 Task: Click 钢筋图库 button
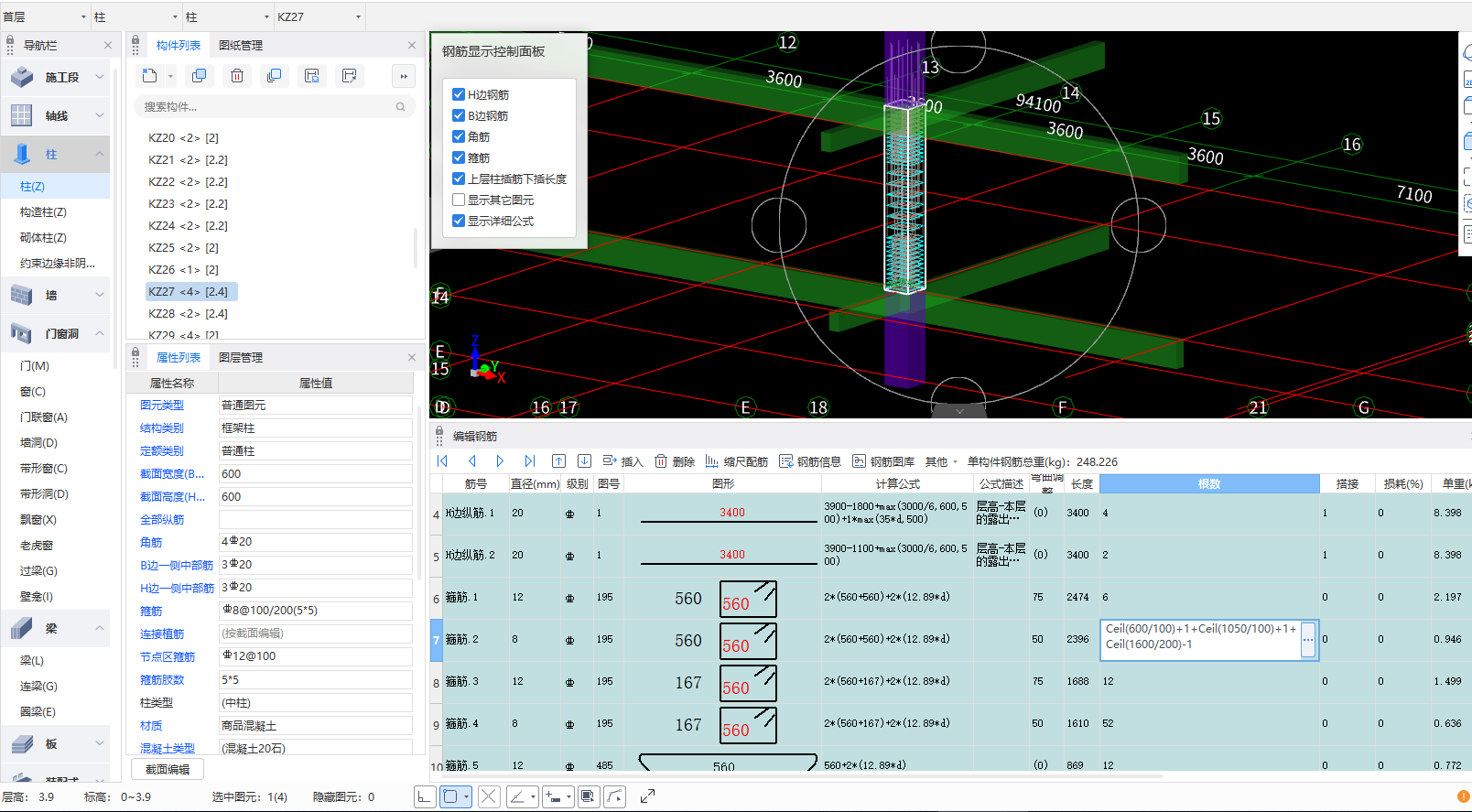pyautogui.click(x=883, y=461)
